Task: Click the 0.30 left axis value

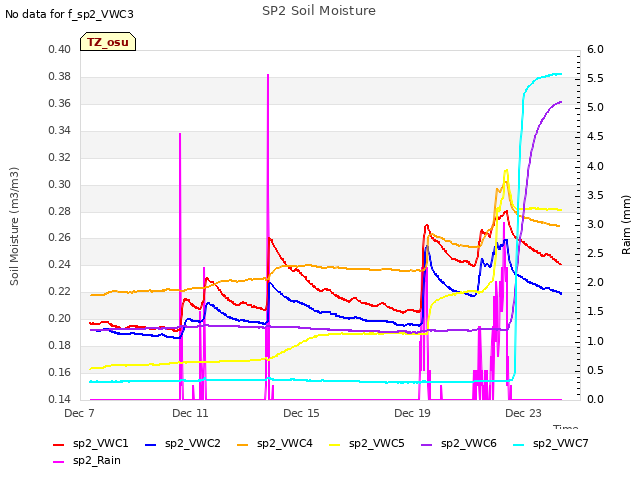Action: click(x=60, y=184)
